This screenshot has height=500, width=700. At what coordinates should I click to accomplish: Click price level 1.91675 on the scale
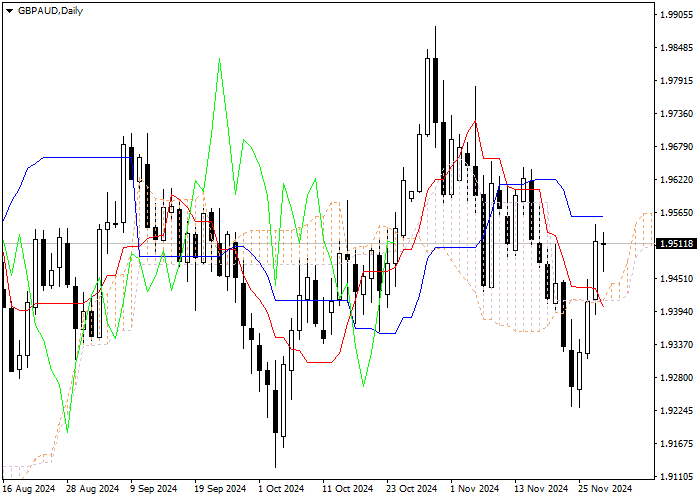[676, 444]
